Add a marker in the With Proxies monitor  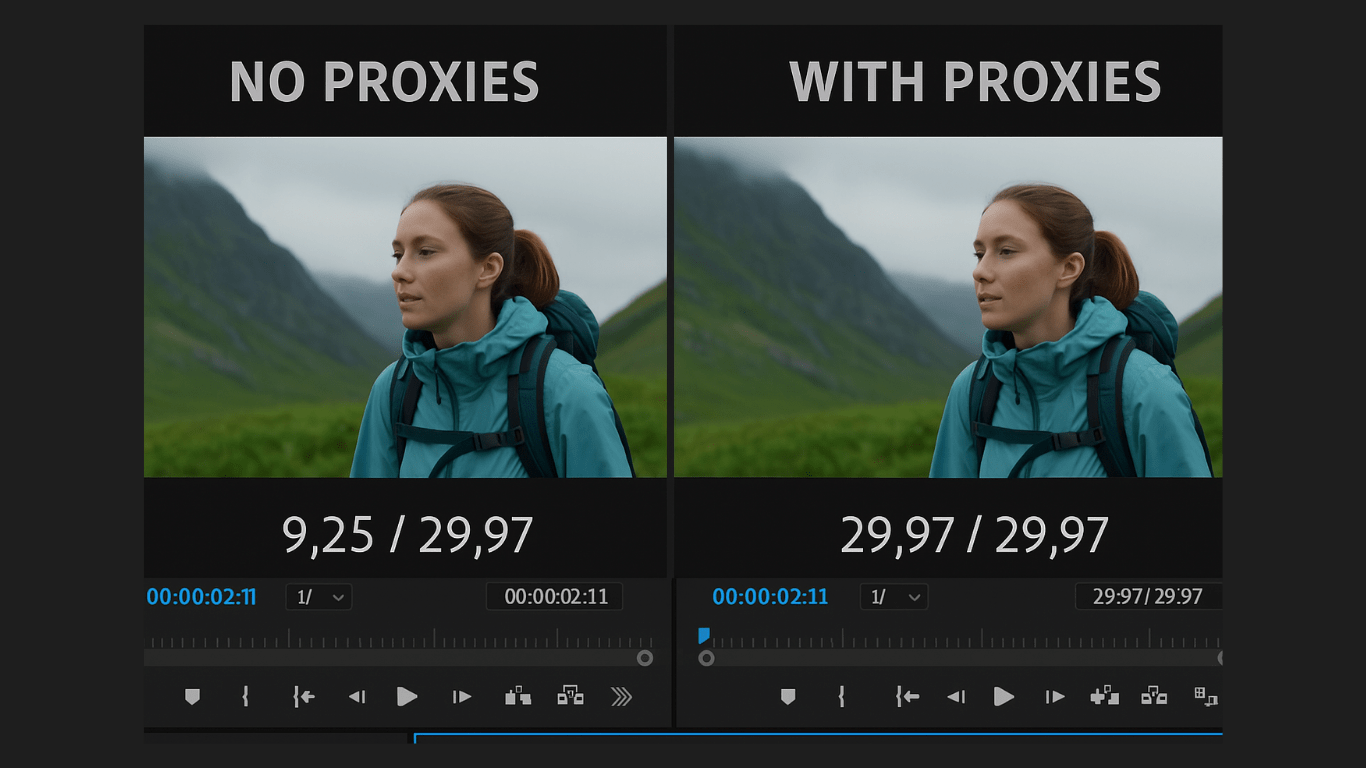point(788,697)
